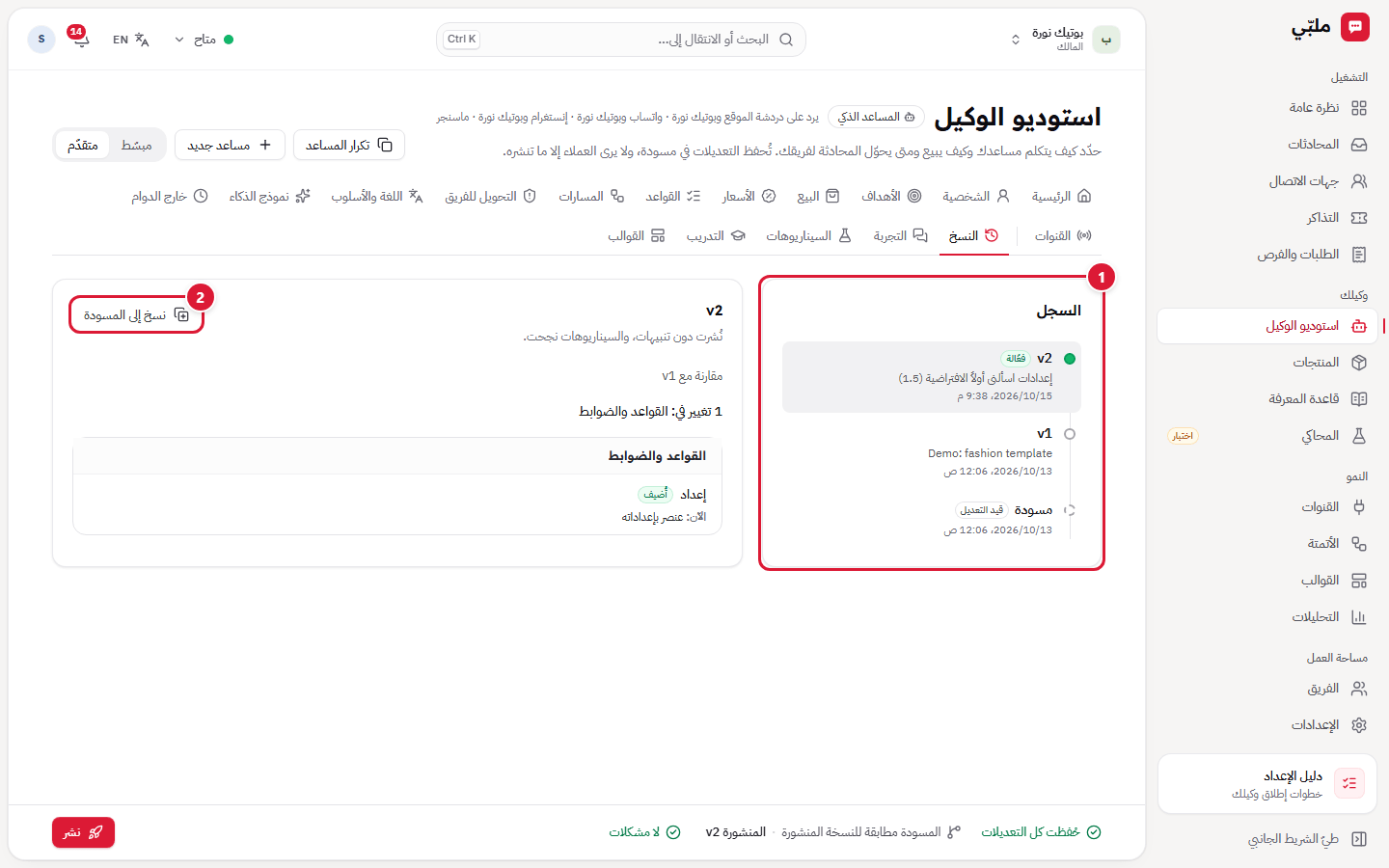This screenshot has height=868, width=1389.
Task: Click مساعد جديد new assistant button
Action: tap(230, 145)
